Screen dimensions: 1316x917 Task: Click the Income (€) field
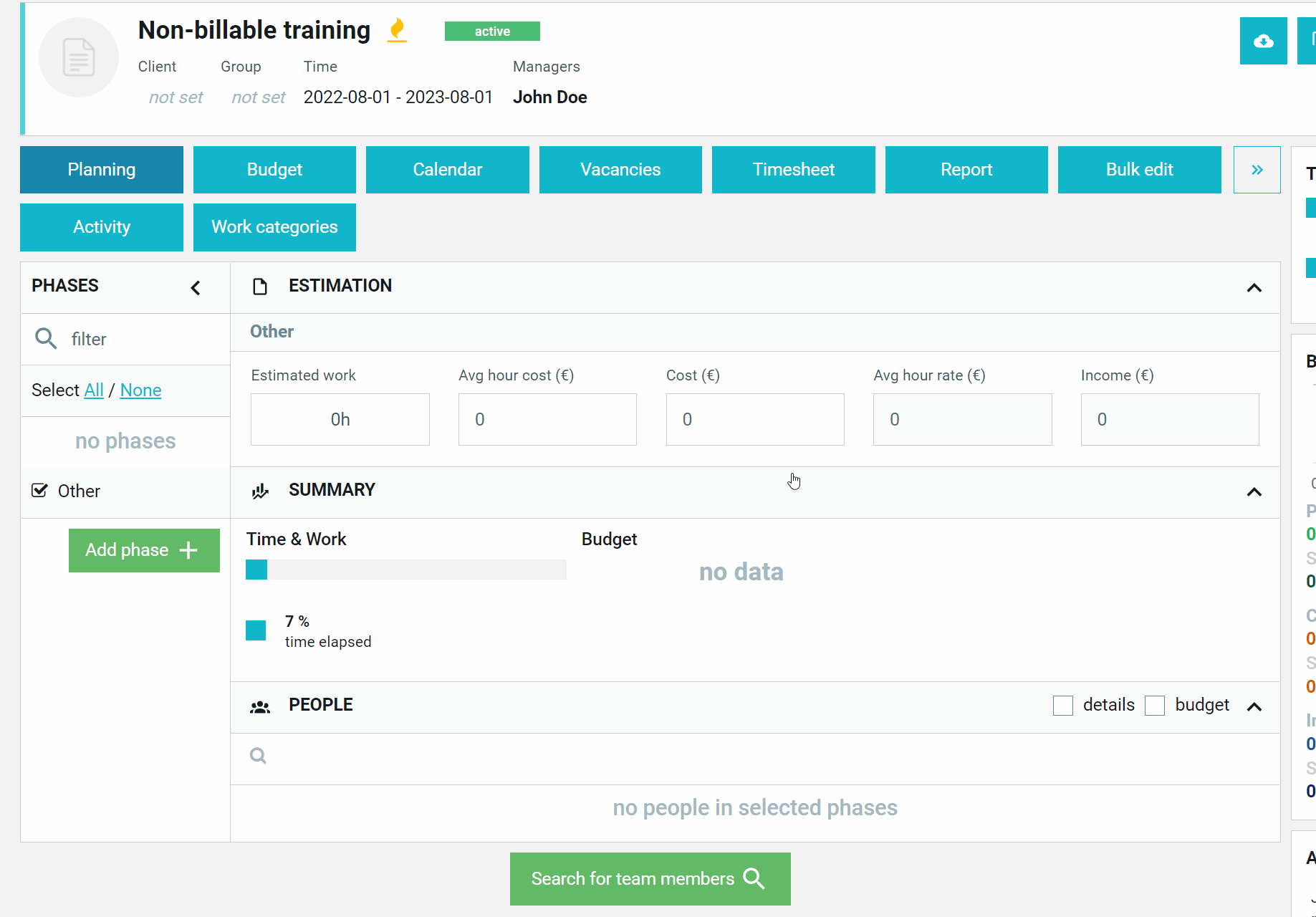[1170, 419]
